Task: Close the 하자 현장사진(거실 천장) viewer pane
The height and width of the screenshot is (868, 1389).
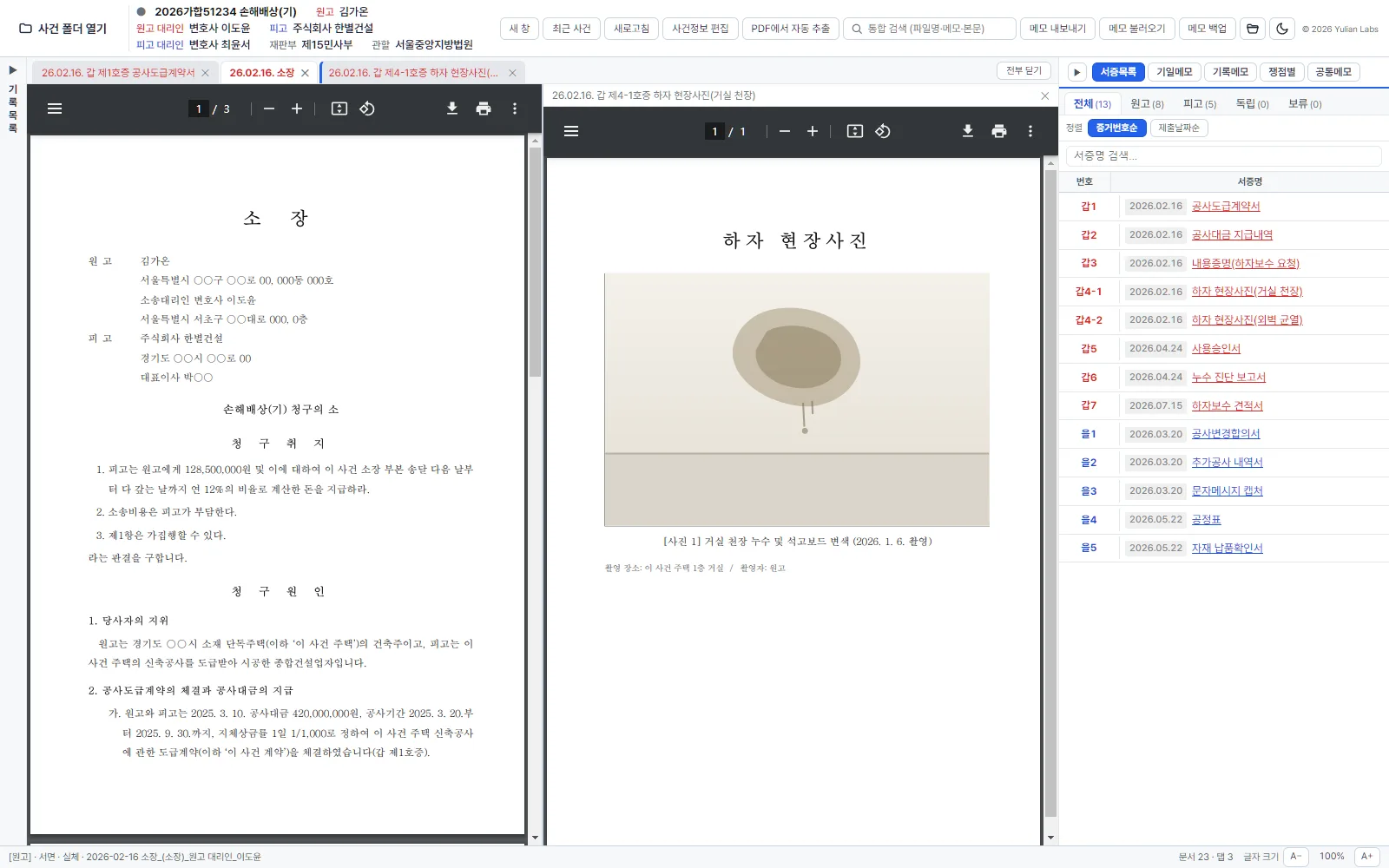Action: pos(1044,95)
